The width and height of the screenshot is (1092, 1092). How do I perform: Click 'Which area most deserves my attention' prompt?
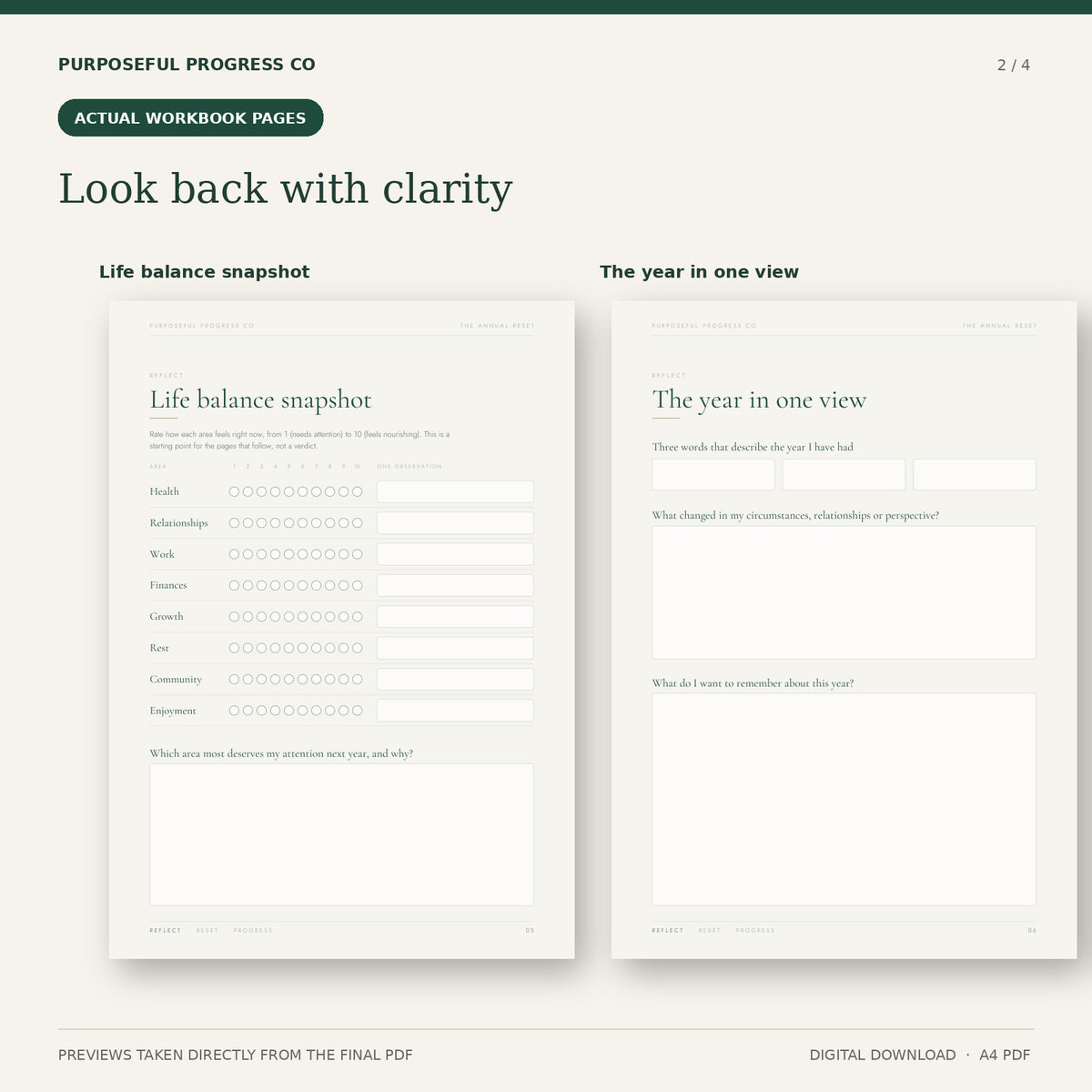[x=281, y=753]
